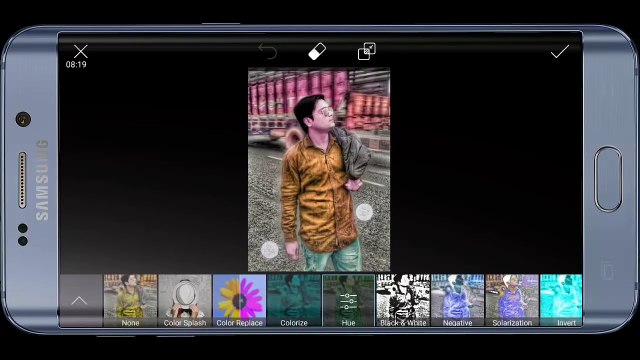Viewport: 640px width, 360px height.
Task: Toggle the compare original overlay icon
Action: coord(367,51)
